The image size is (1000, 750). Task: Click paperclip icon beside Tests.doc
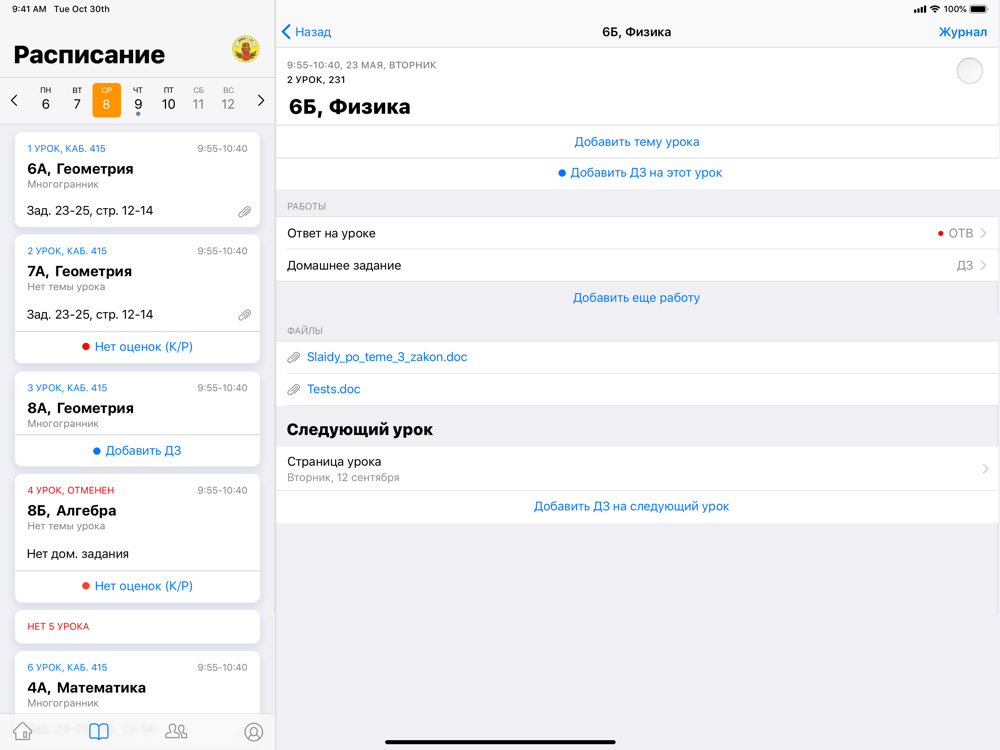293,390
